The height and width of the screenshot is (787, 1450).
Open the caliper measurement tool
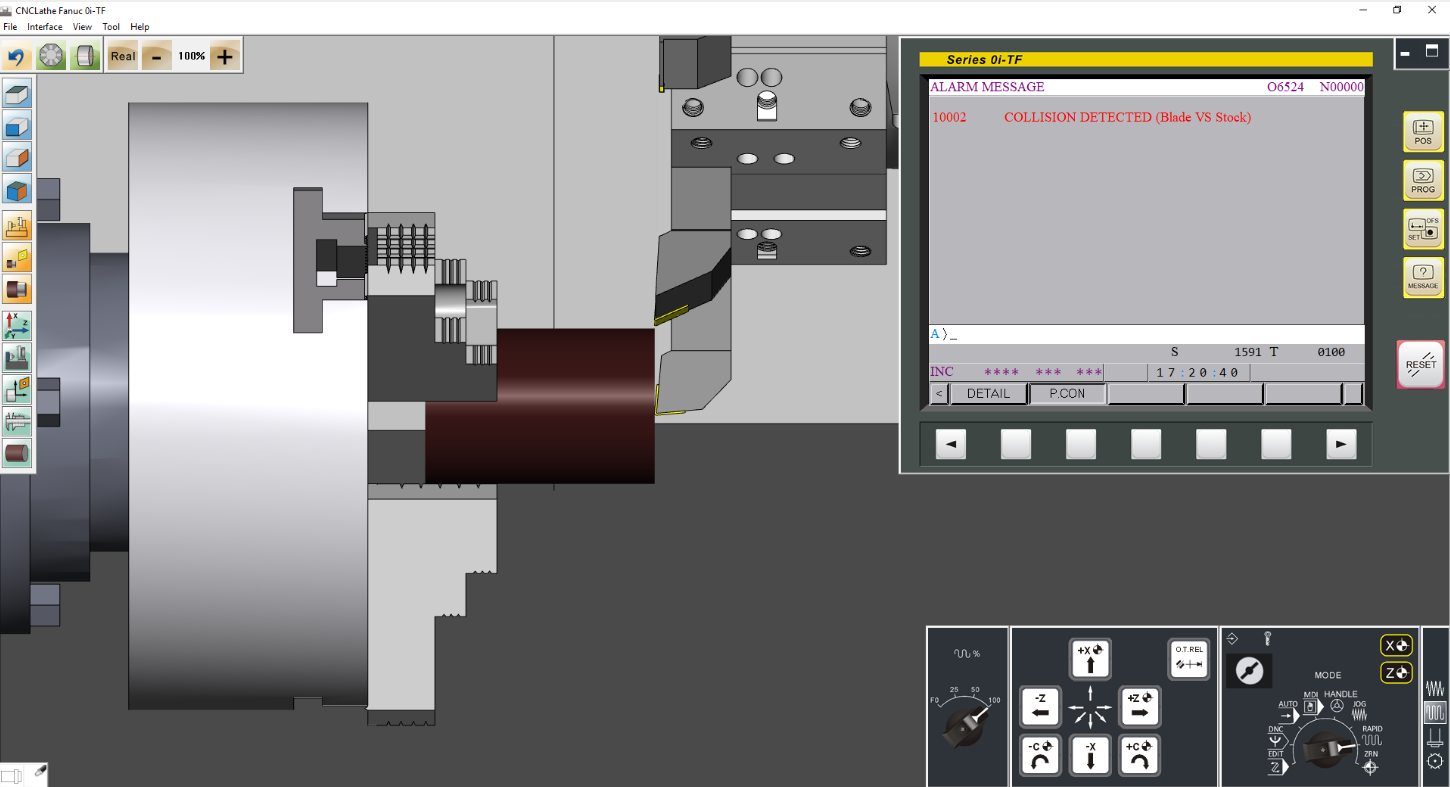tap(18, 421)
